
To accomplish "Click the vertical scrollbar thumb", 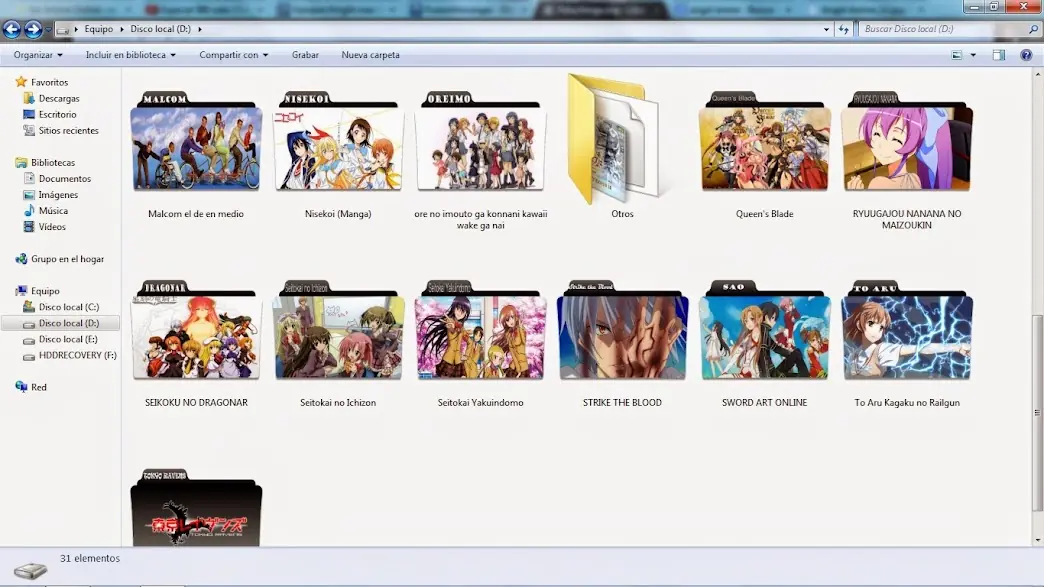I will 1037,413.
